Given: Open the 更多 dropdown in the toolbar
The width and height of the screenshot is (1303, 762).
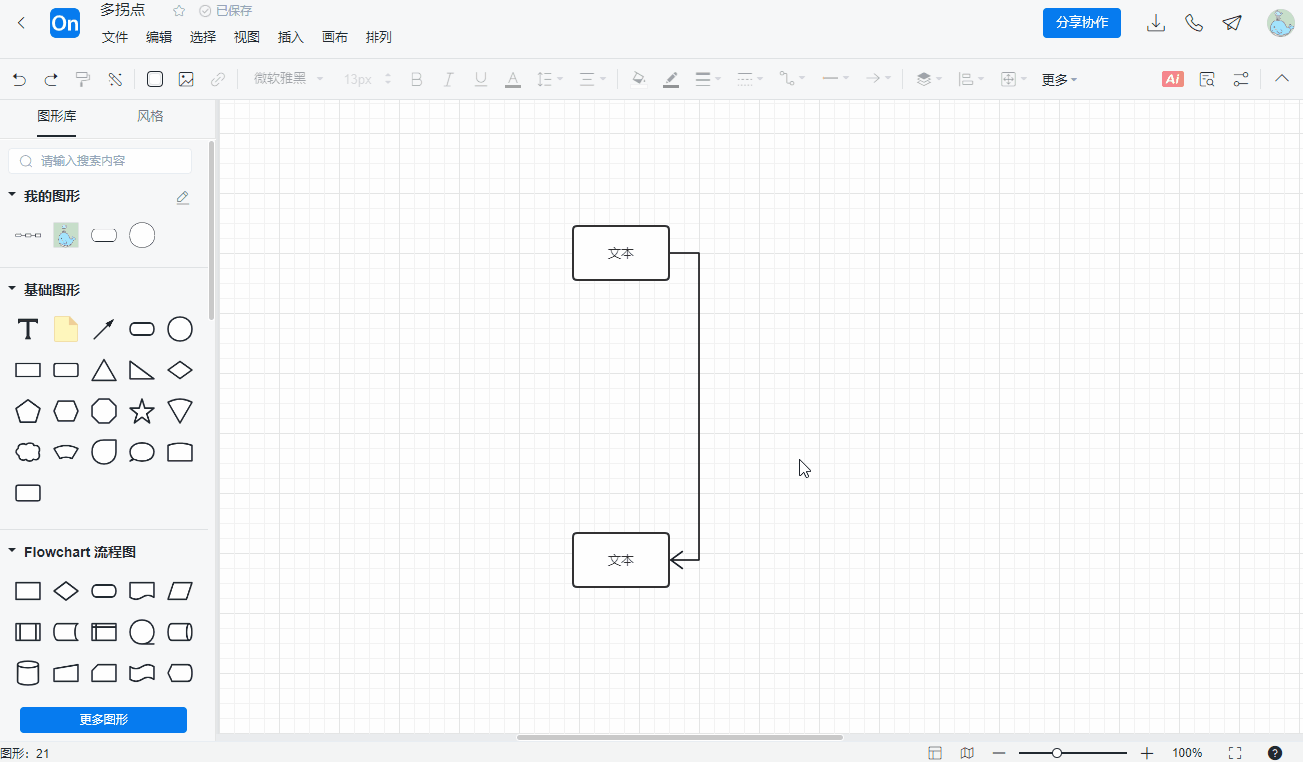Looking at the screenshot, I should pyautogui.click(x=1059, y=79).
